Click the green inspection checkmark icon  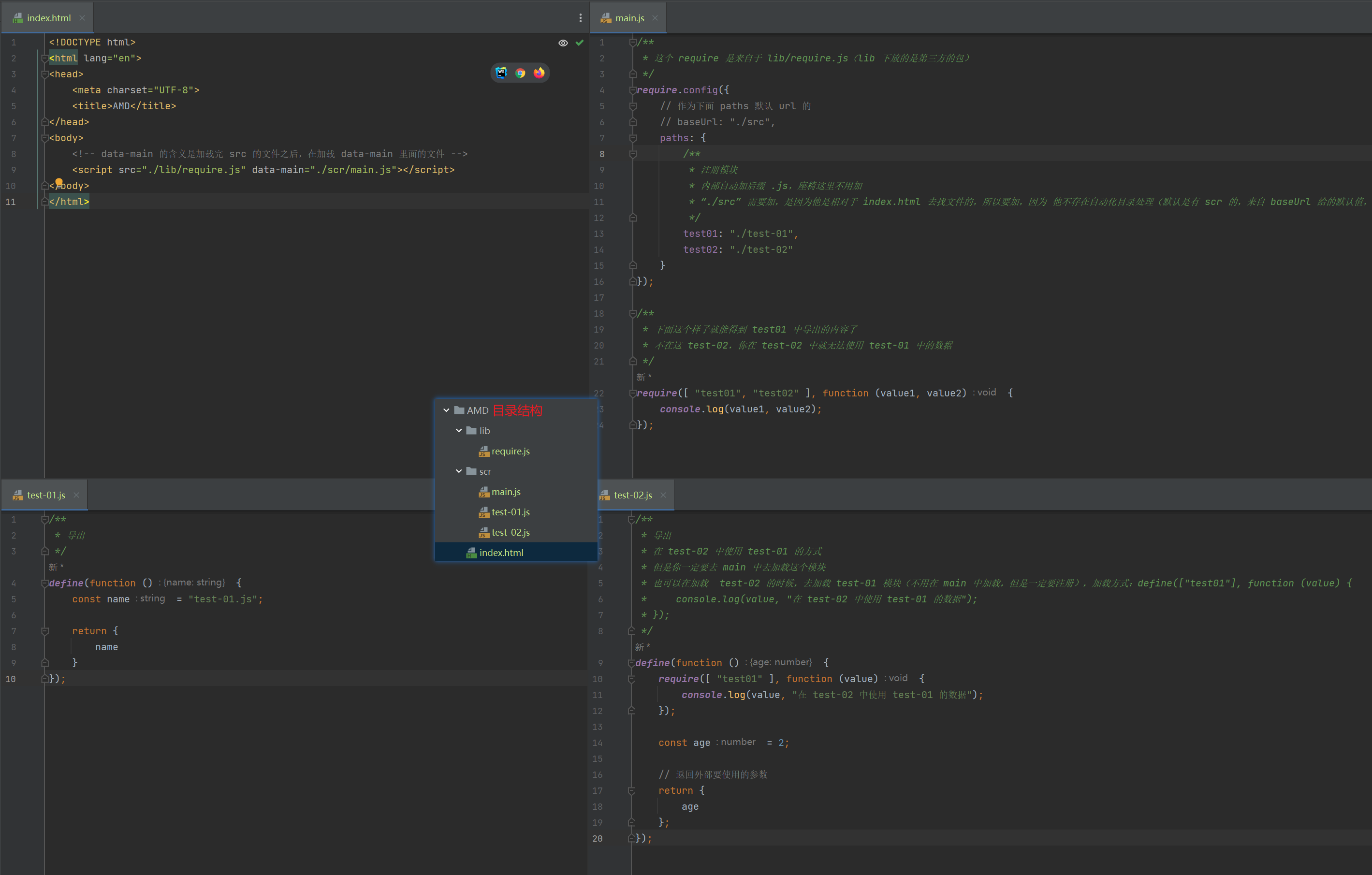(580, 43)
